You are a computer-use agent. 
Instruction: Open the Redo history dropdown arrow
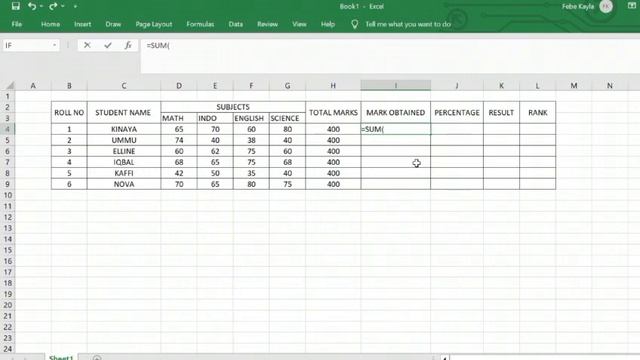62,7
